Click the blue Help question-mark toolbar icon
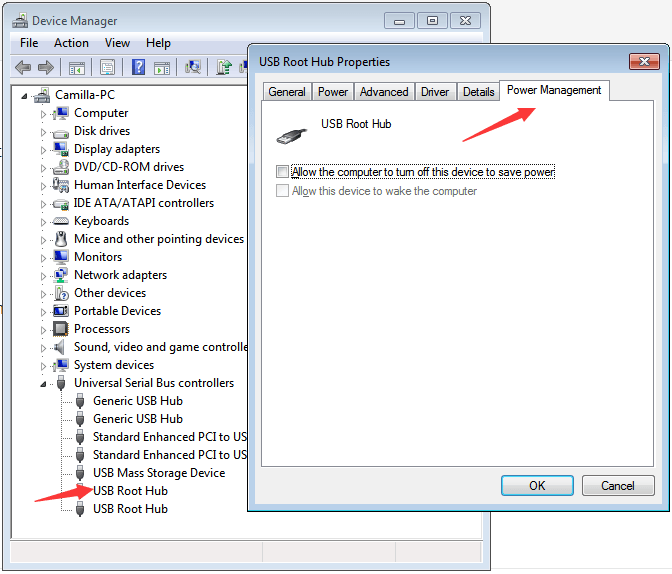This screenshot has width=672, height=574. (x=138, y=67)
